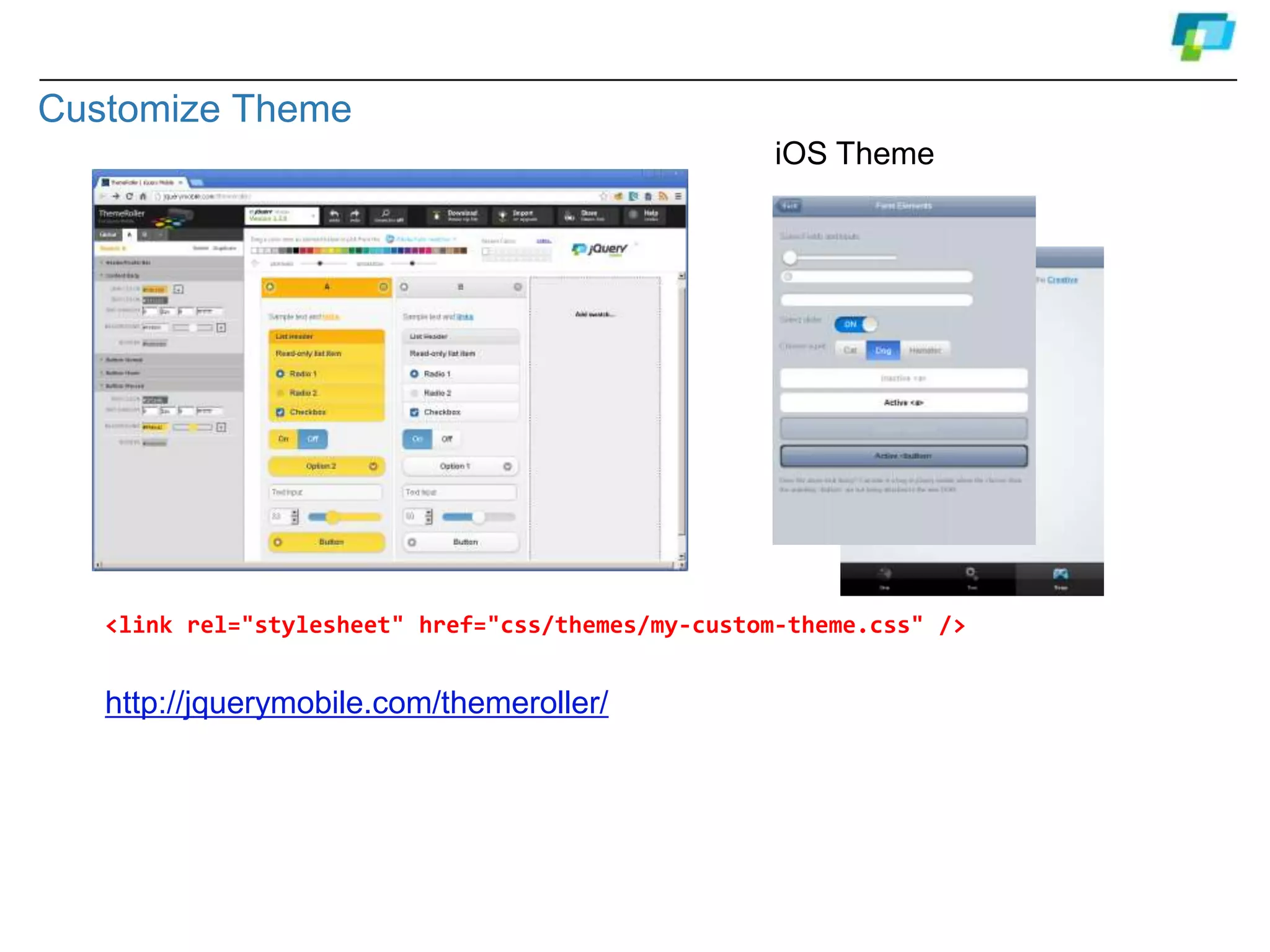Open the Option 2 select menu
The width and height of the screenshot is (1270, 952).
coord(327,466)
